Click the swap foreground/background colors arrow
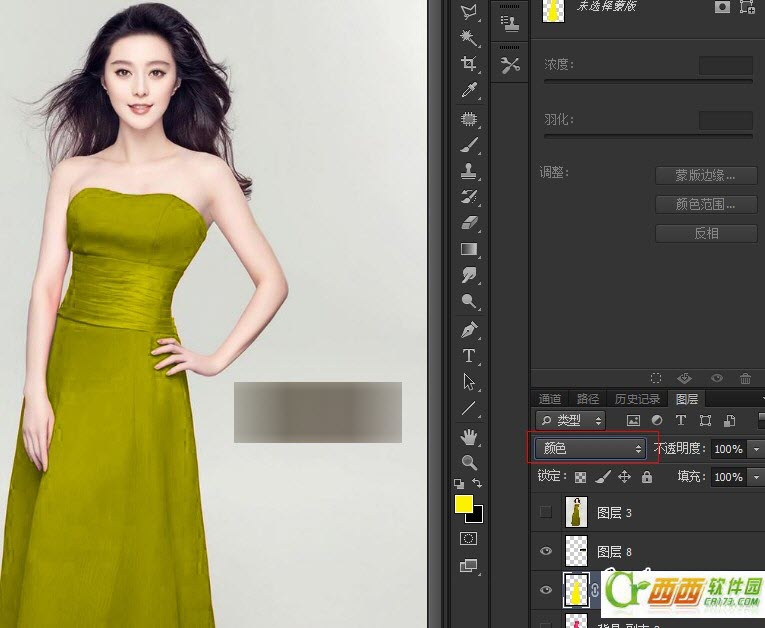 point(477,484)
